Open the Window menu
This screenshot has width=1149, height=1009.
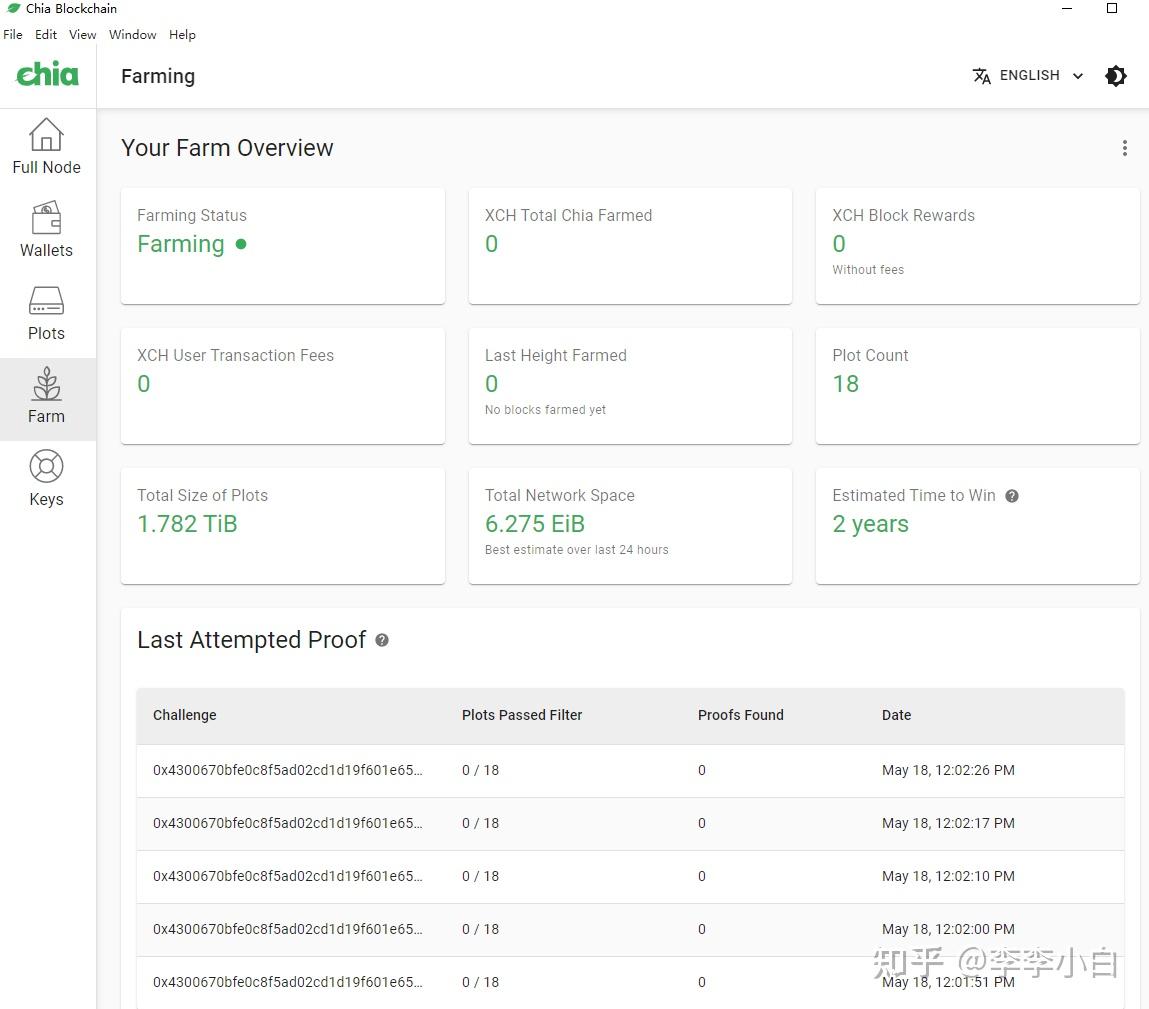point(132,34)
